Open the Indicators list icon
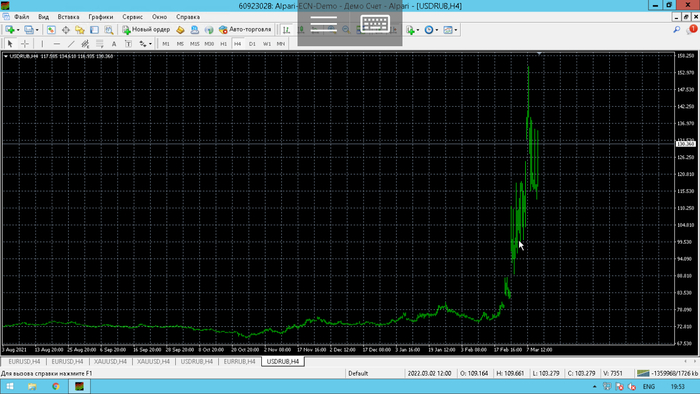This screenshot has height=394, width=700. coord(410,30)
